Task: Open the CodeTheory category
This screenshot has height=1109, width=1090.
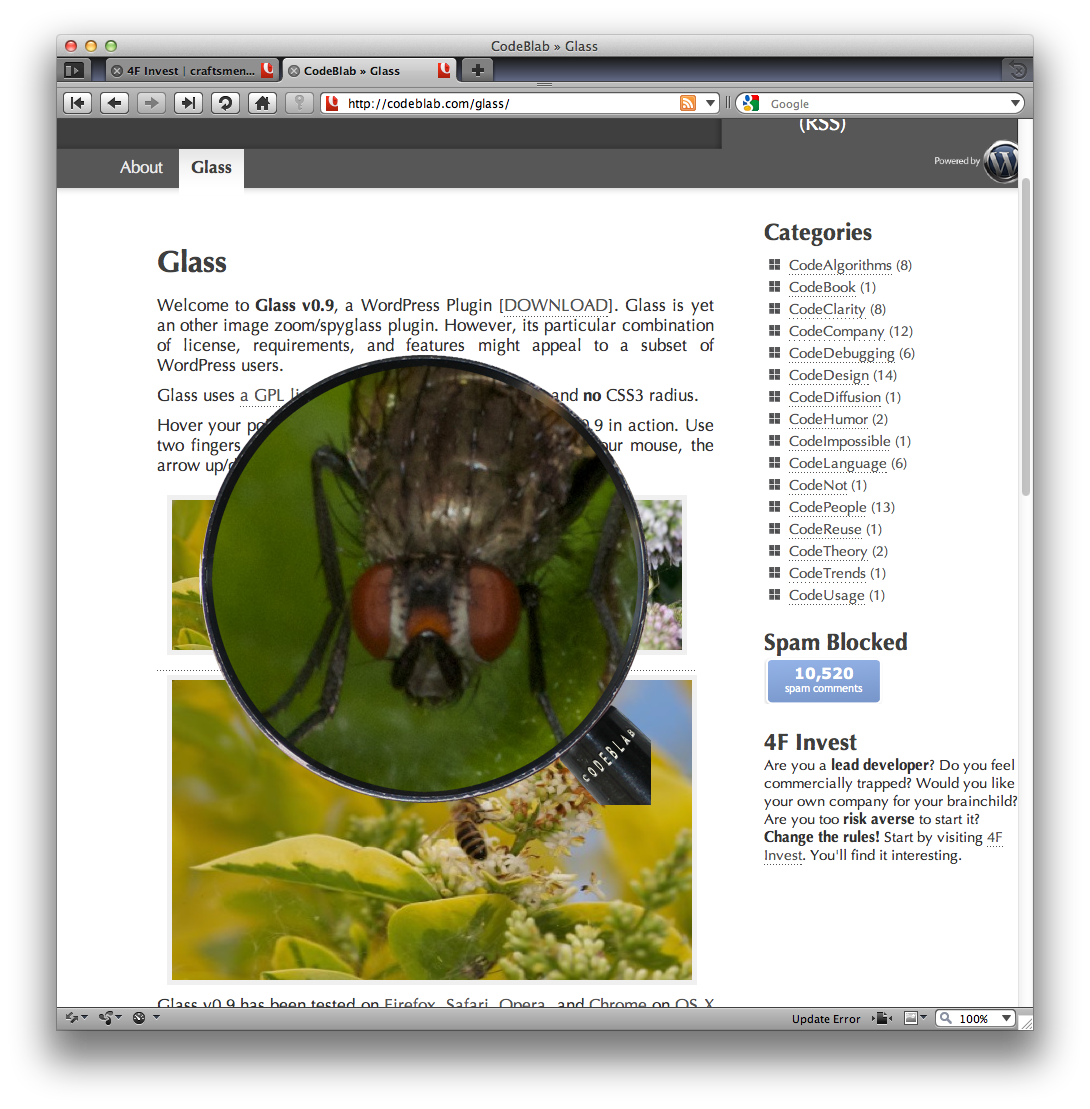Action: (828, 550)
